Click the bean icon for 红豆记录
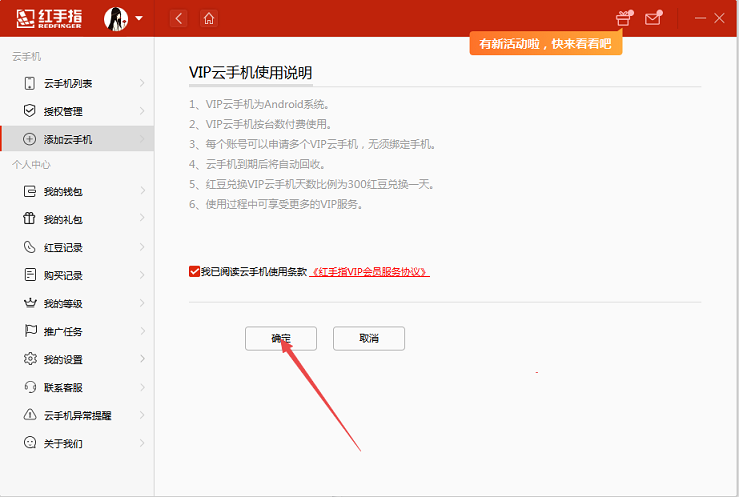The width and height of the screenshot is (739, 497). (x=29, y=247)
